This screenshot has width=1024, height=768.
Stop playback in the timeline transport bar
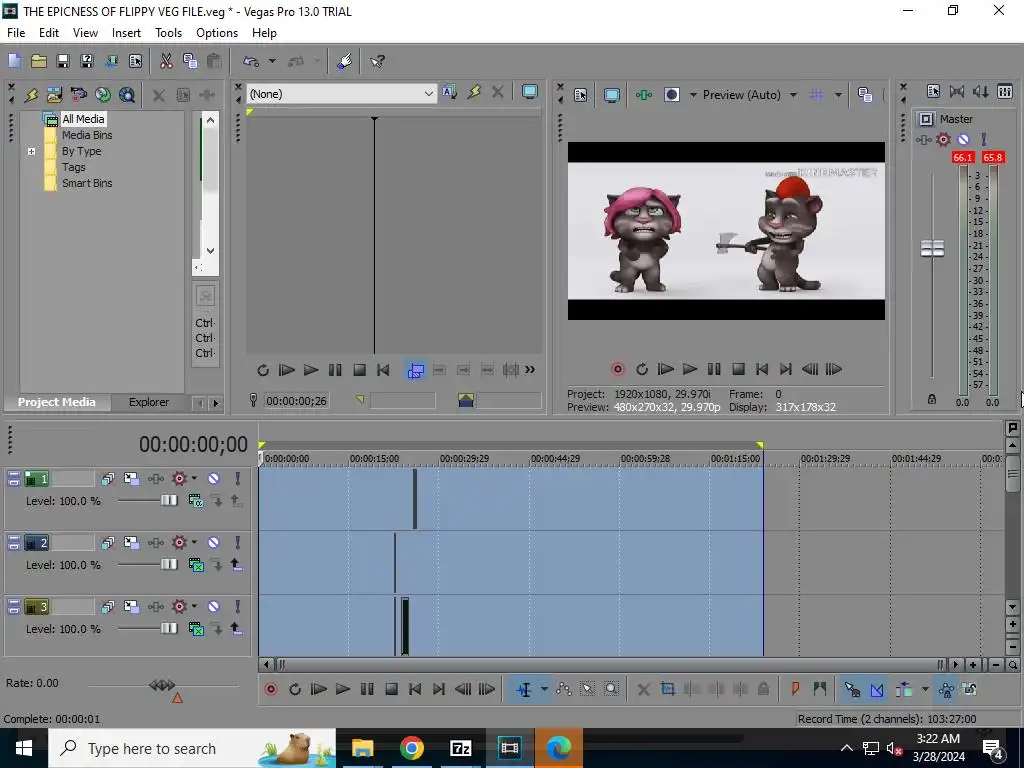click(x=391, y=689)
